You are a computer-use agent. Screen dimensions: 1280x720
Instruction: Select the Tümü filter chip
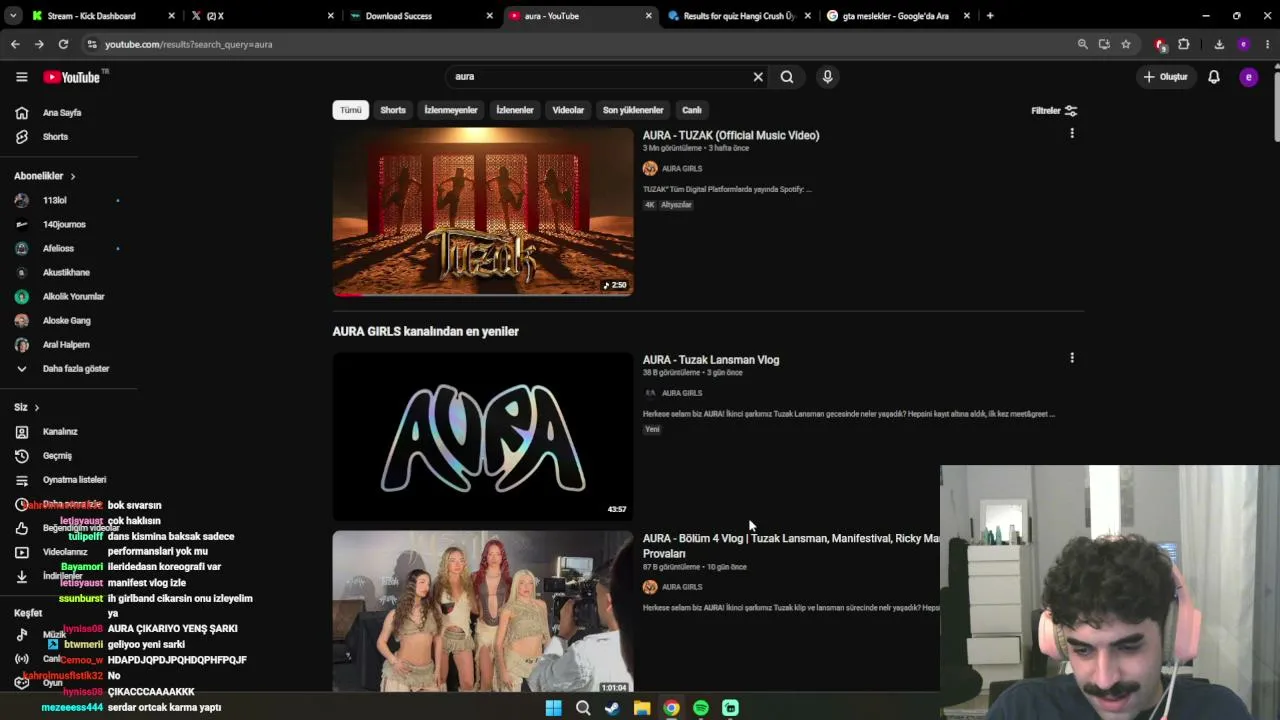click(x=351, y=110)
